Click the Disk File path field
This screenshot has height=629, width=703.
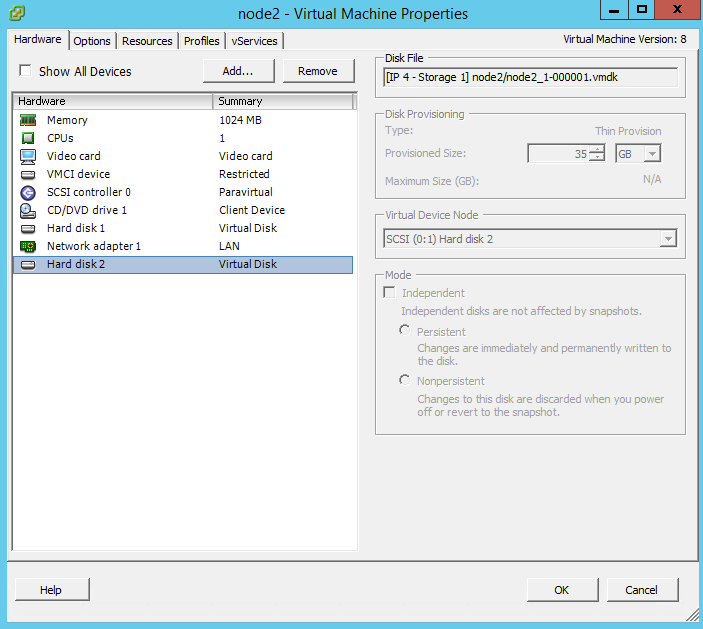530,77
